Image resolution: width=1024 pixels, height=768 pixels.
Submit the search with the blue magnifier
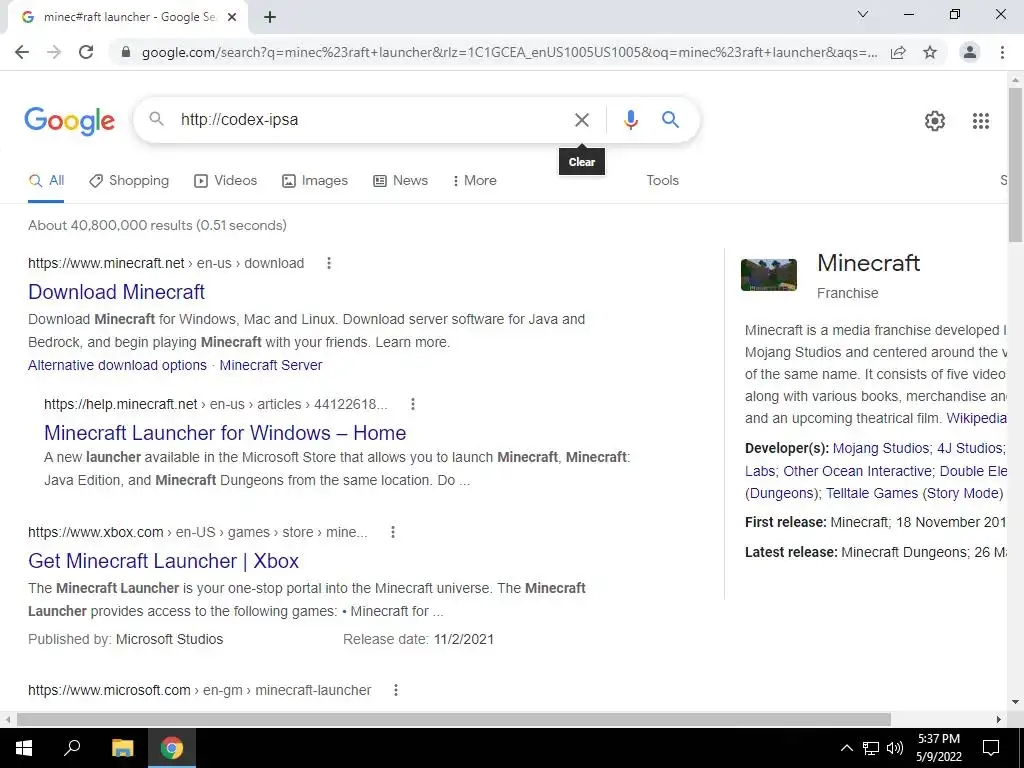(670, 120)
